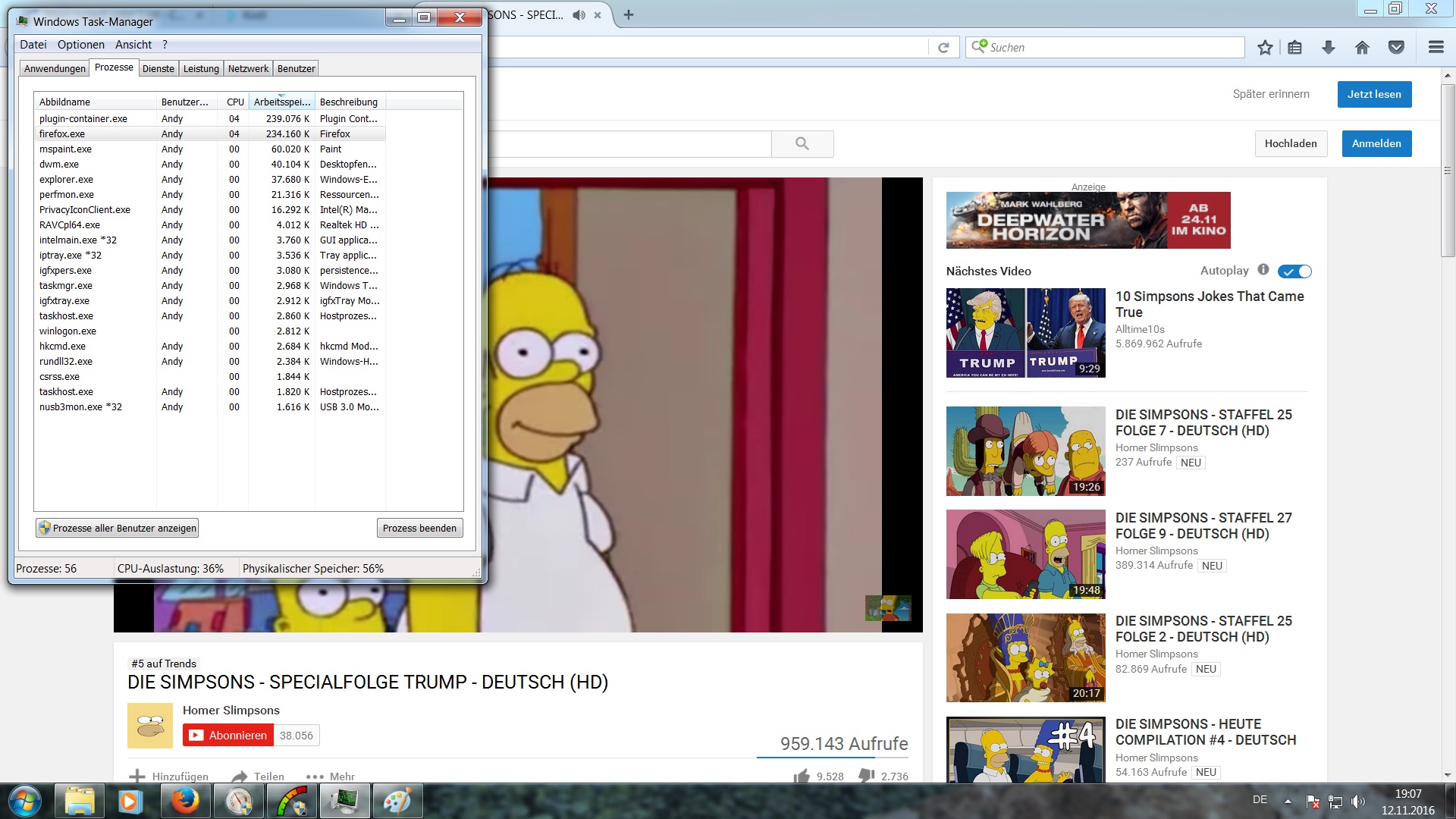
Task: Select the firefox.exe process row
Action: click(62, 133)
